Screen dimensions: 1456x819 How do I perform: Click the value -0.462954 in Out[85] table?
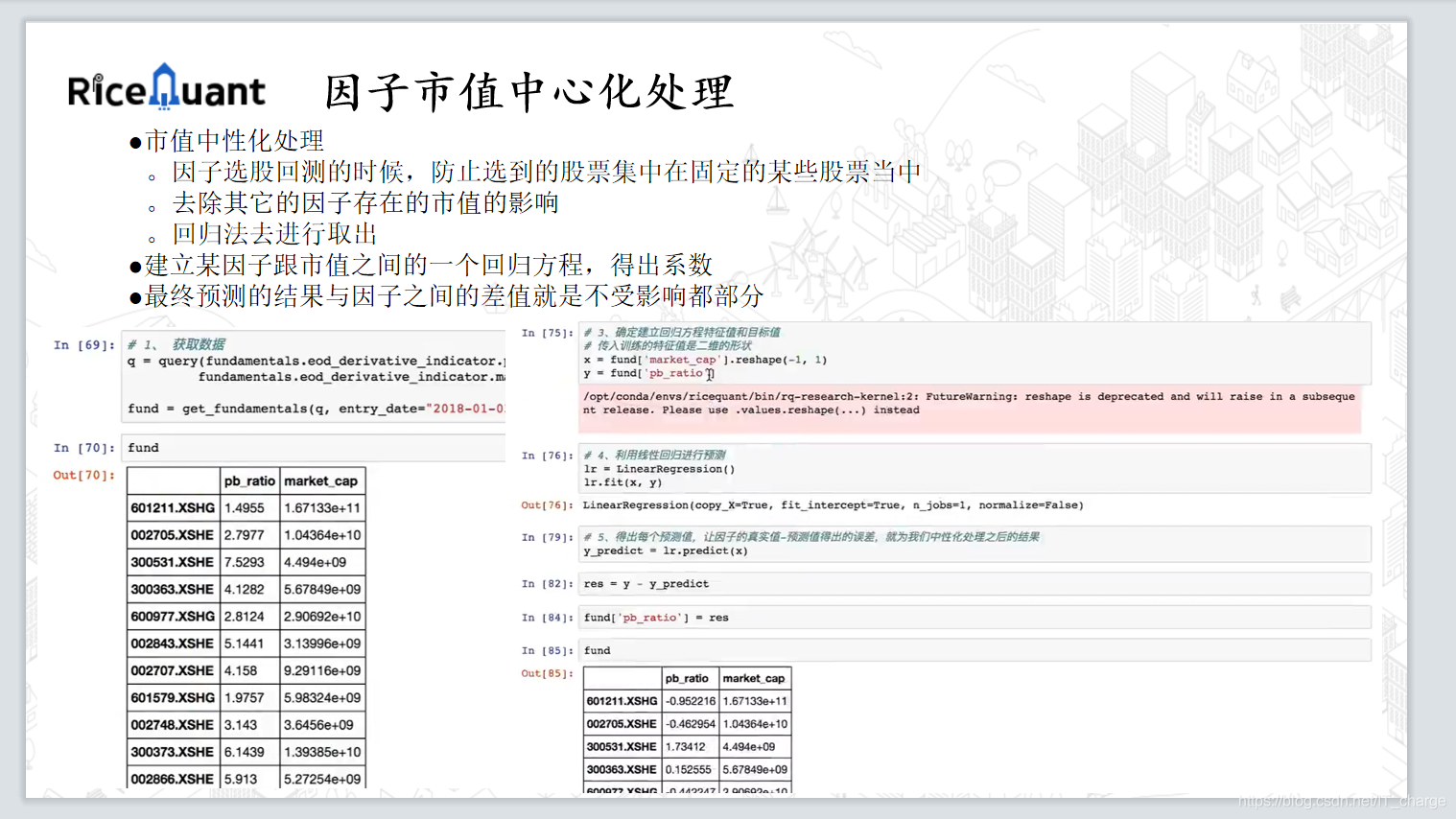691,724
